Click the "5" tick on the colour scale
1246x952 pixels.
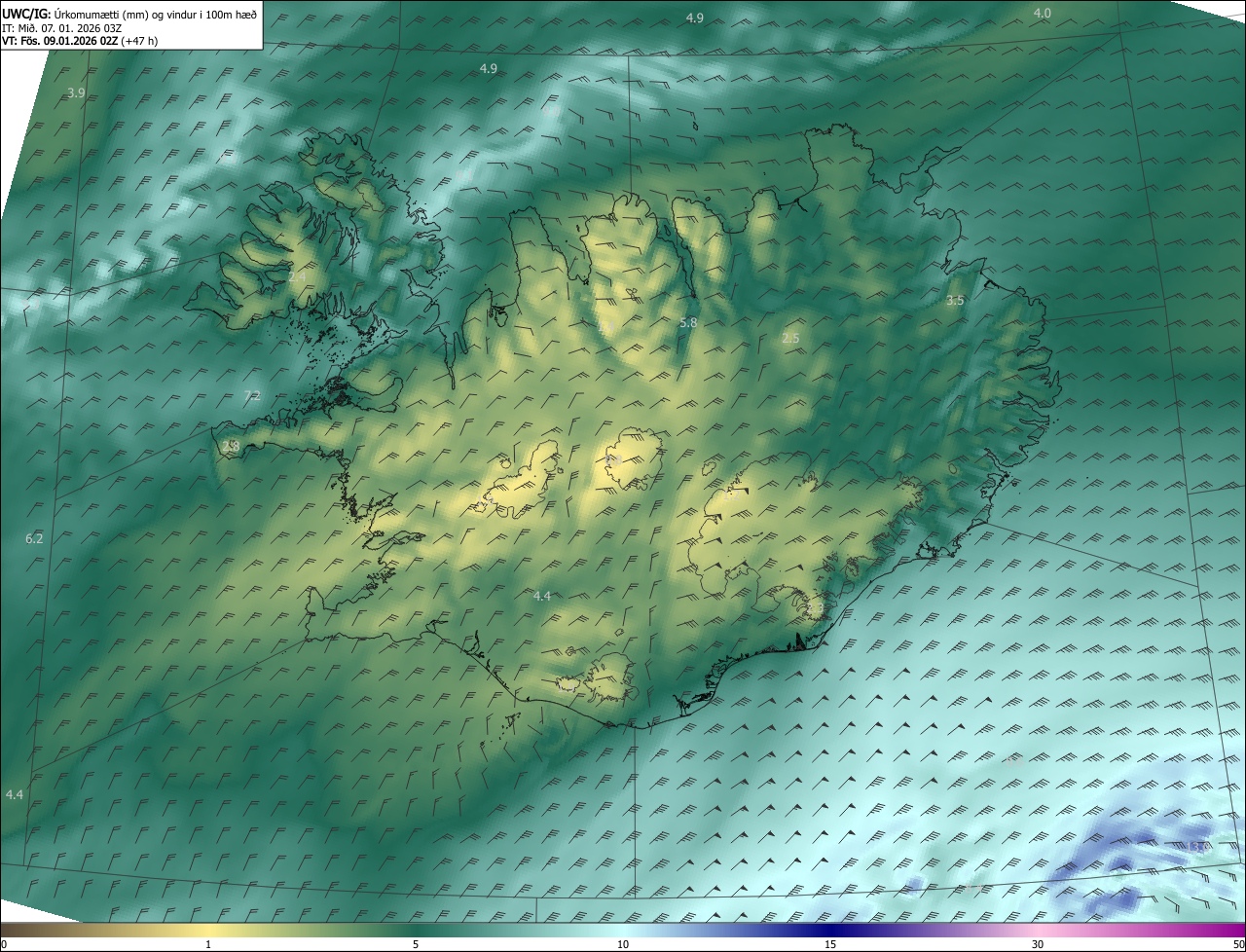tap(416, 944)
